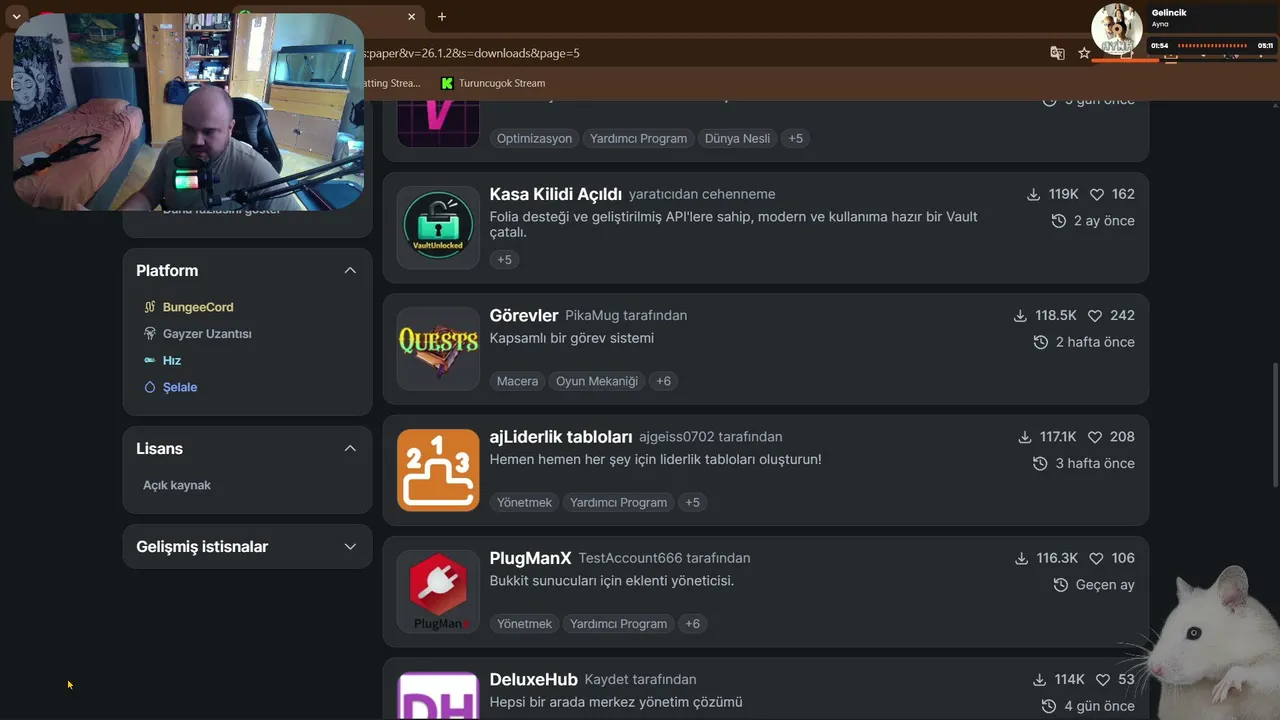Open the ajLeaderboards orange podium icon
1280x720 pixels.
pos(438,470)
